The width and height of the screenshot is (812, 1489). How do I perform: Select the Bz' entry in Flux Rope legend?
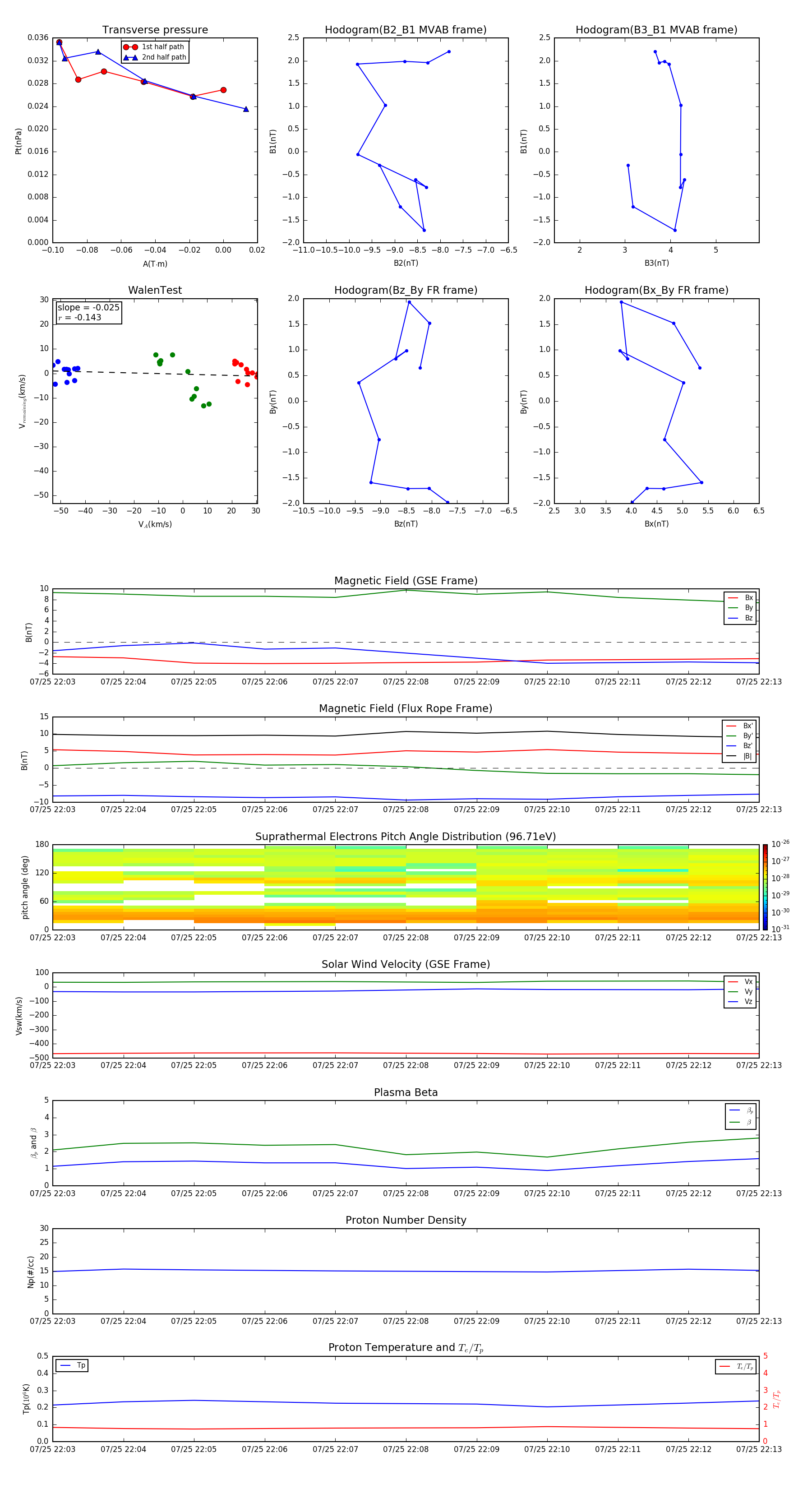pos(740,746)
